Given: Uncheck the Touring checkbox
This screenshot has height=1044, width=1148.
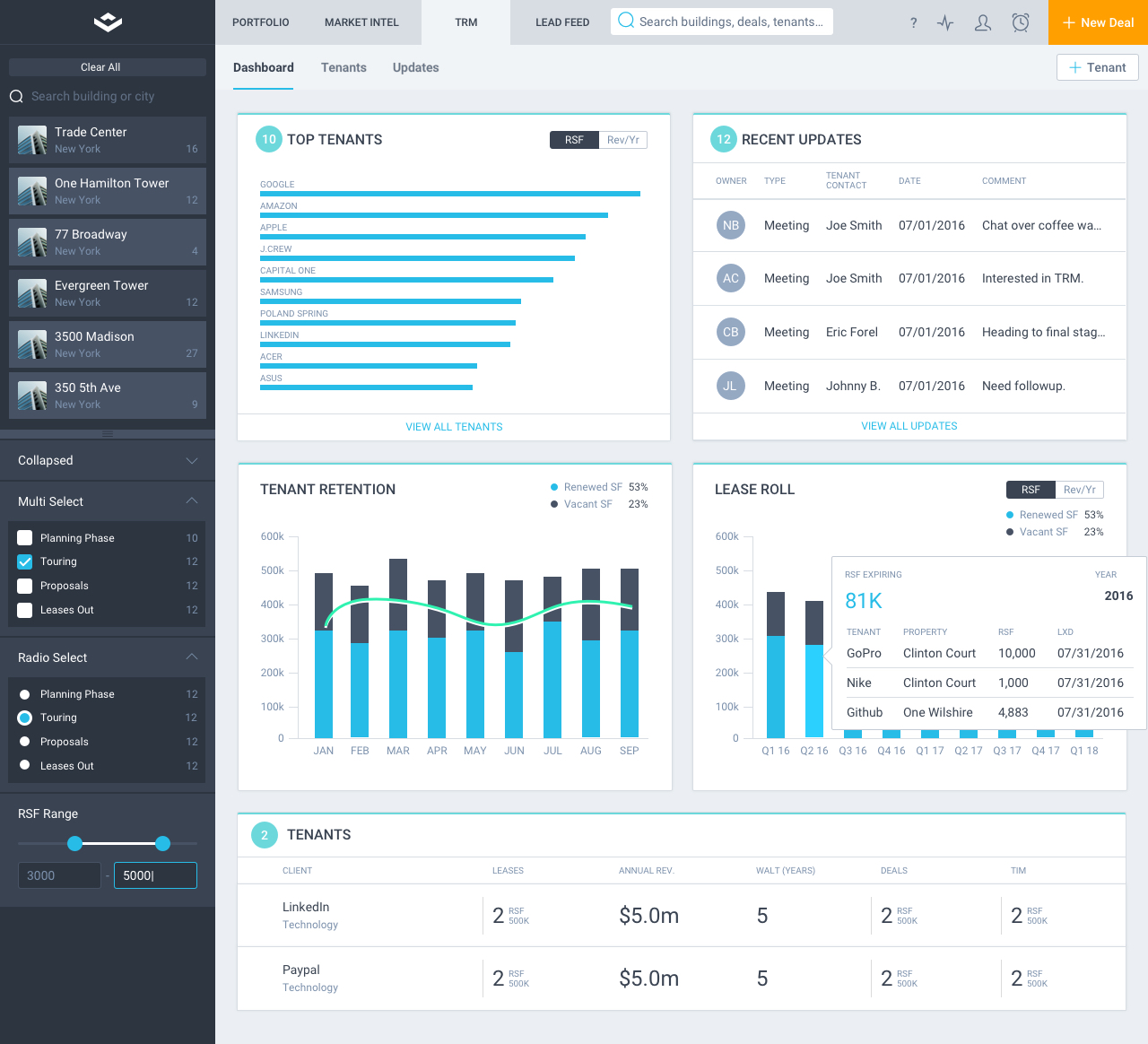Looking at the screenshot, I should coord(25,561).
